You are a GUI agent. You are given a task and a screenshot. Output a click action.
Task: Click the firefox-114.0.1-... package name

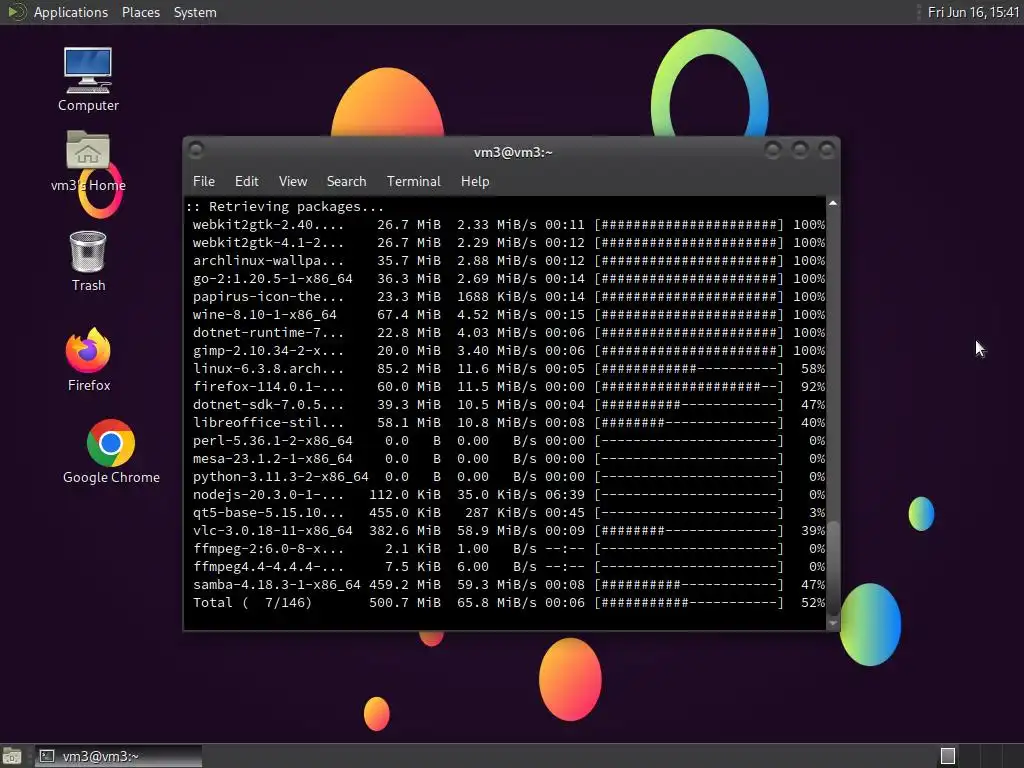pyautogui.click(x=268, y=387)
